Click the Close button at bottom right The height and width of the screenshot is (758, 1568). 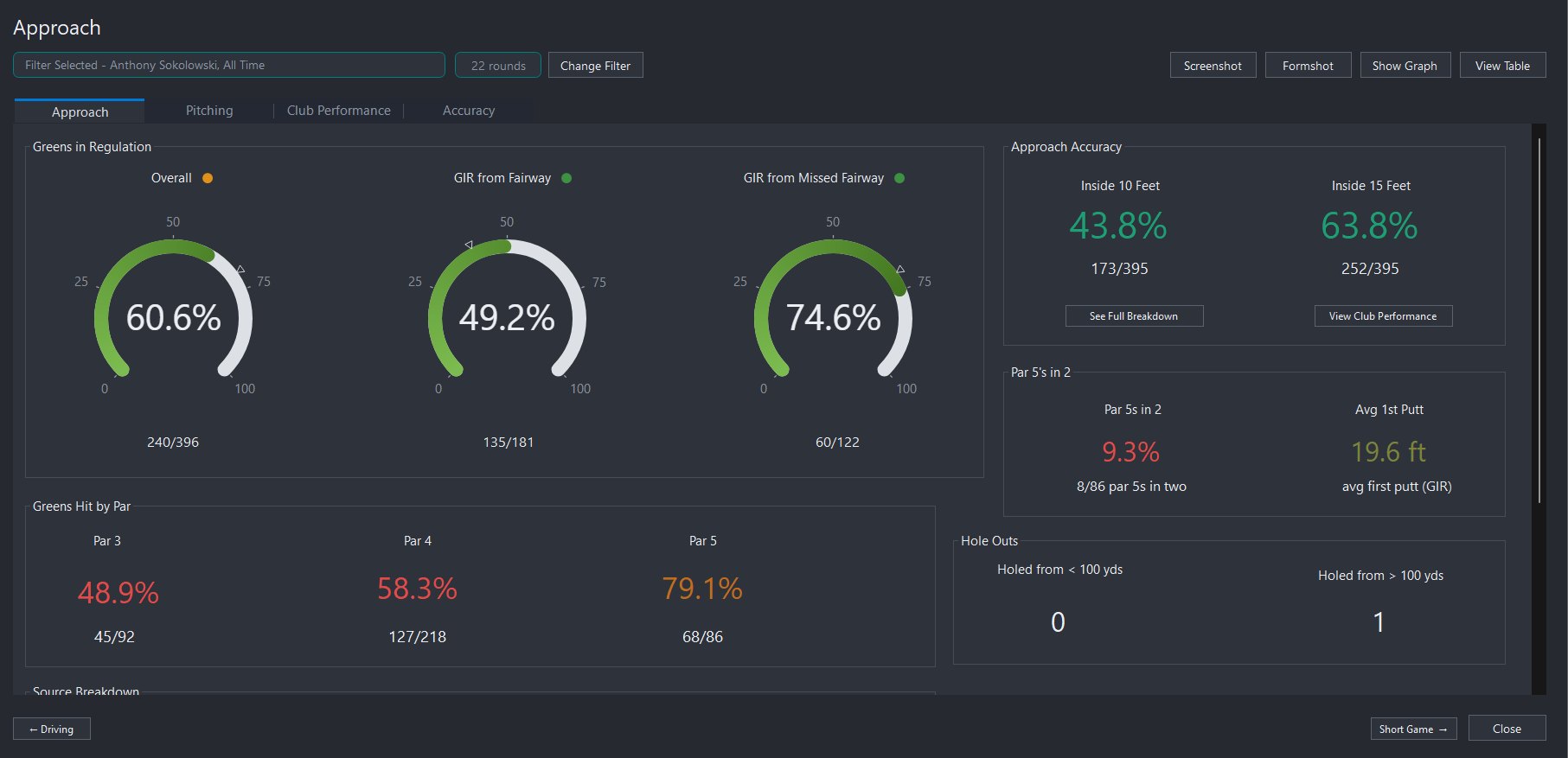coord(1507,729)
